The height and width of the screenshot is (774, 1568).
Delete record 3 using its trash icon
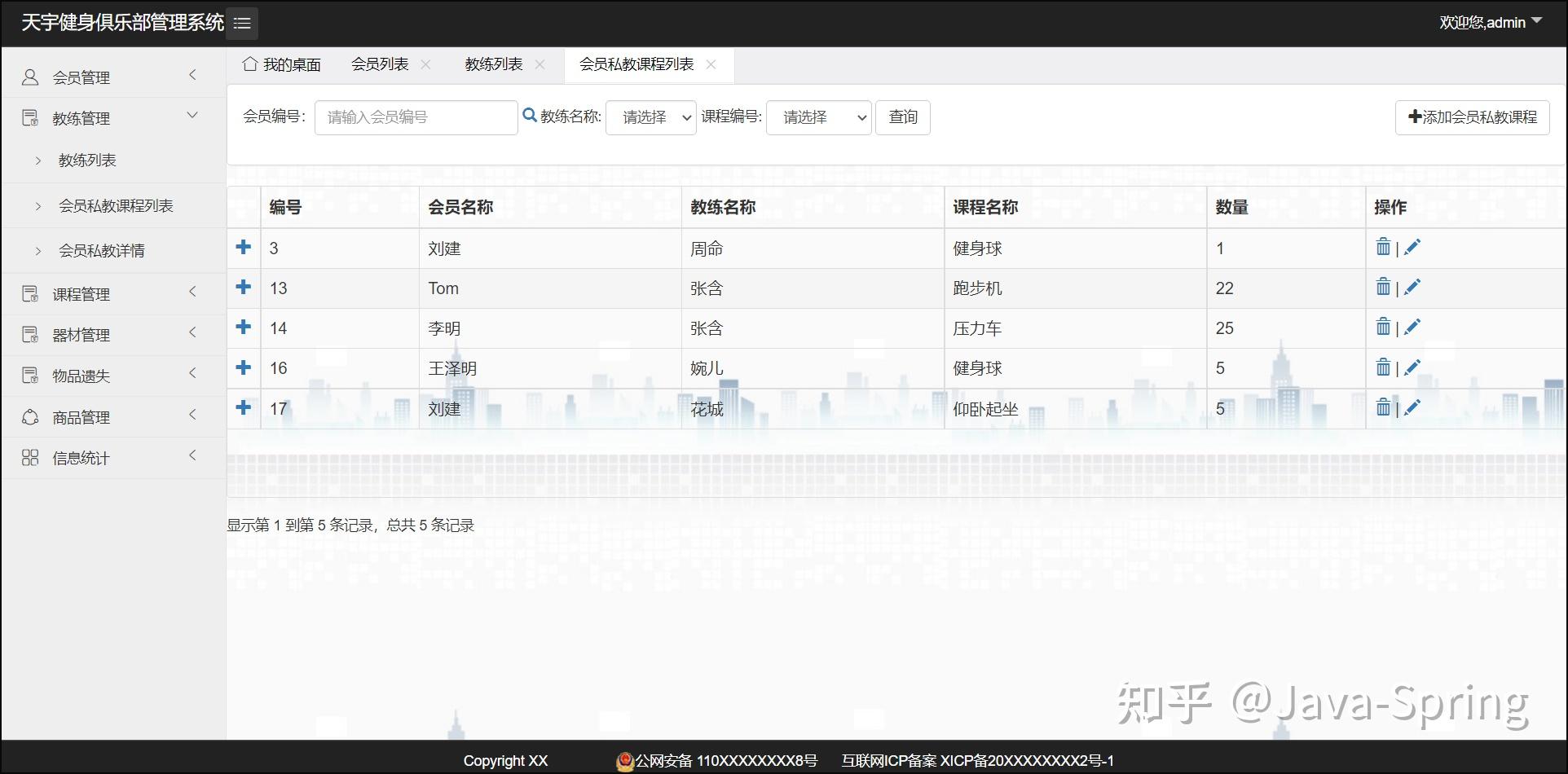coord(1383,246)
